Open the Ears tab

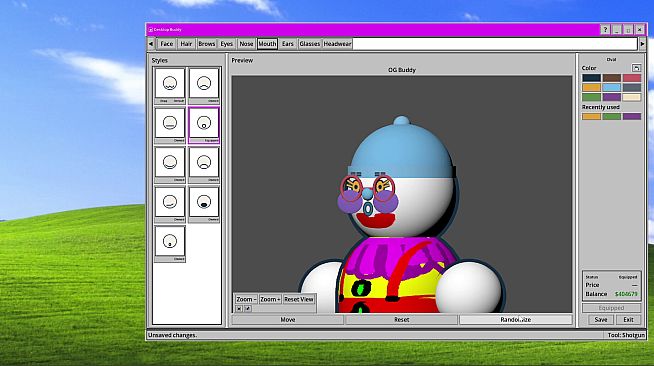(x=287, y=44)
